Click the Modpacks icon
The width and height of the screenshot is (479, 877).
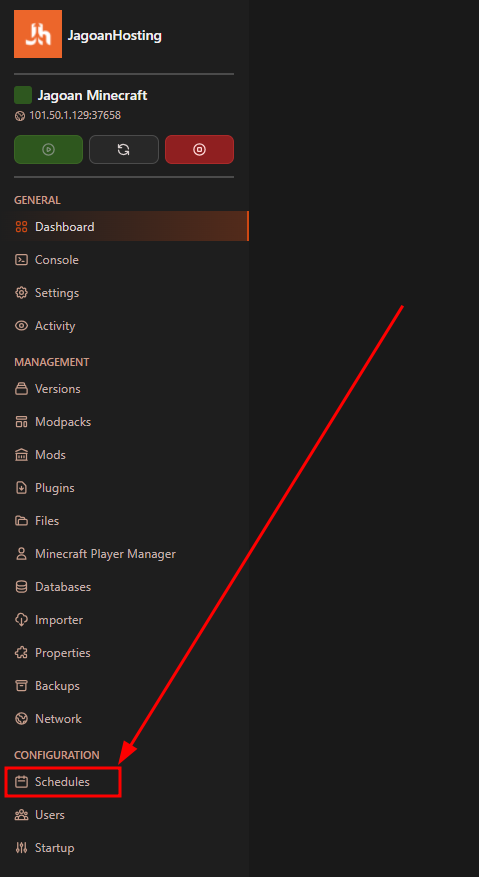(x=21, y=422)
